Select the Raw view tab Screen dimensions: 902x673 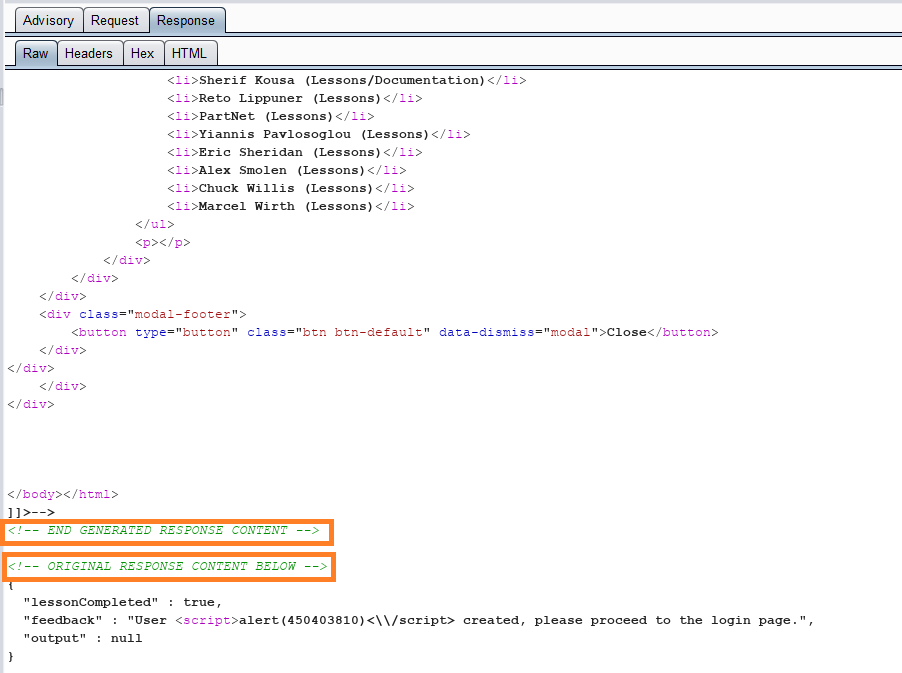coord(36,53)
